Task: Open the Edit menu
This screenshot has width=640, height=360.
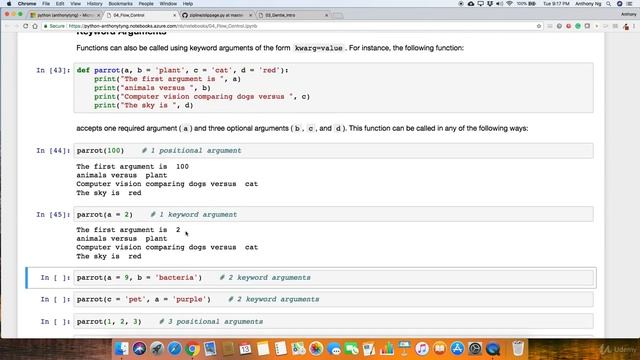Action: [60, 4]
